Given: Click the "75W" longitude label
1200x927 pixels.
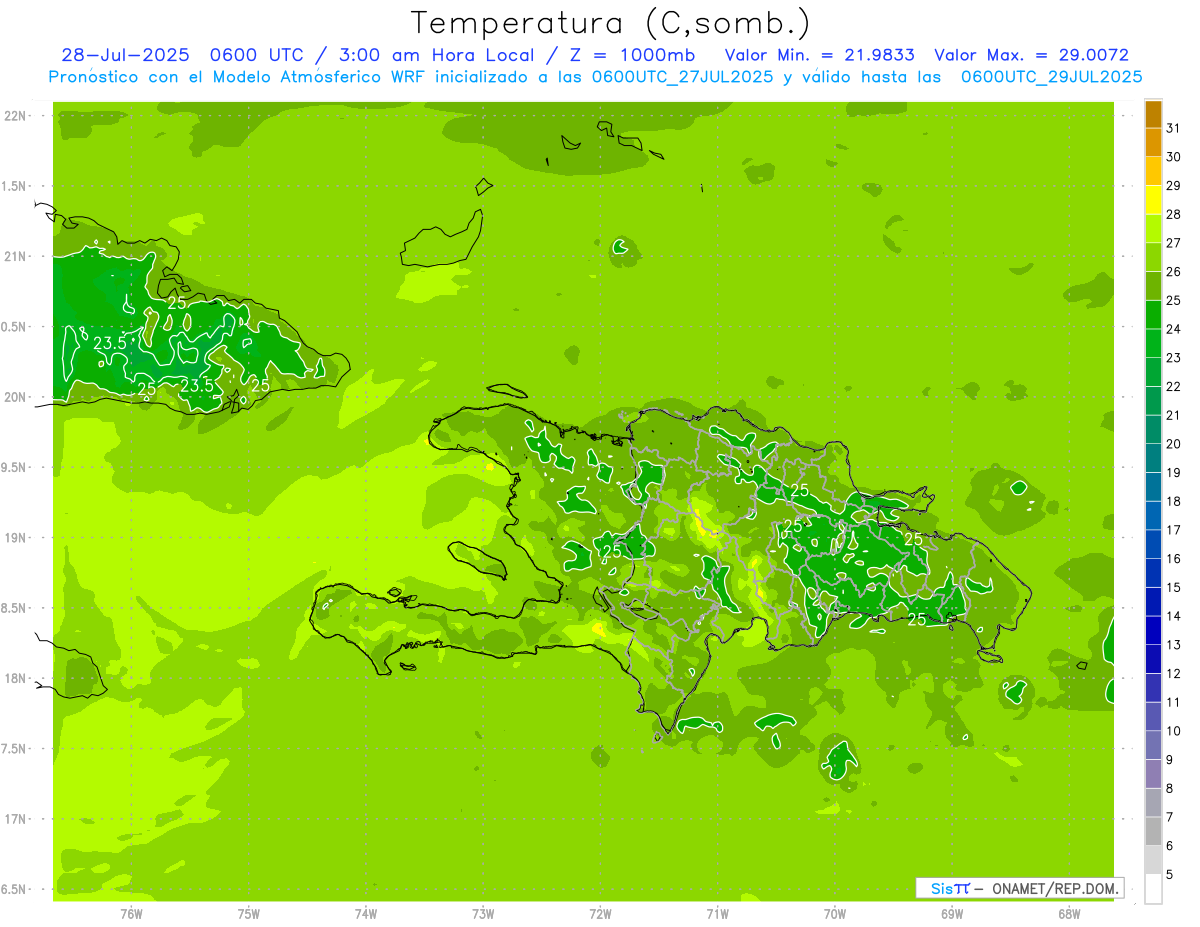Looking at the screenshot, I should click(x=249, y=914).
